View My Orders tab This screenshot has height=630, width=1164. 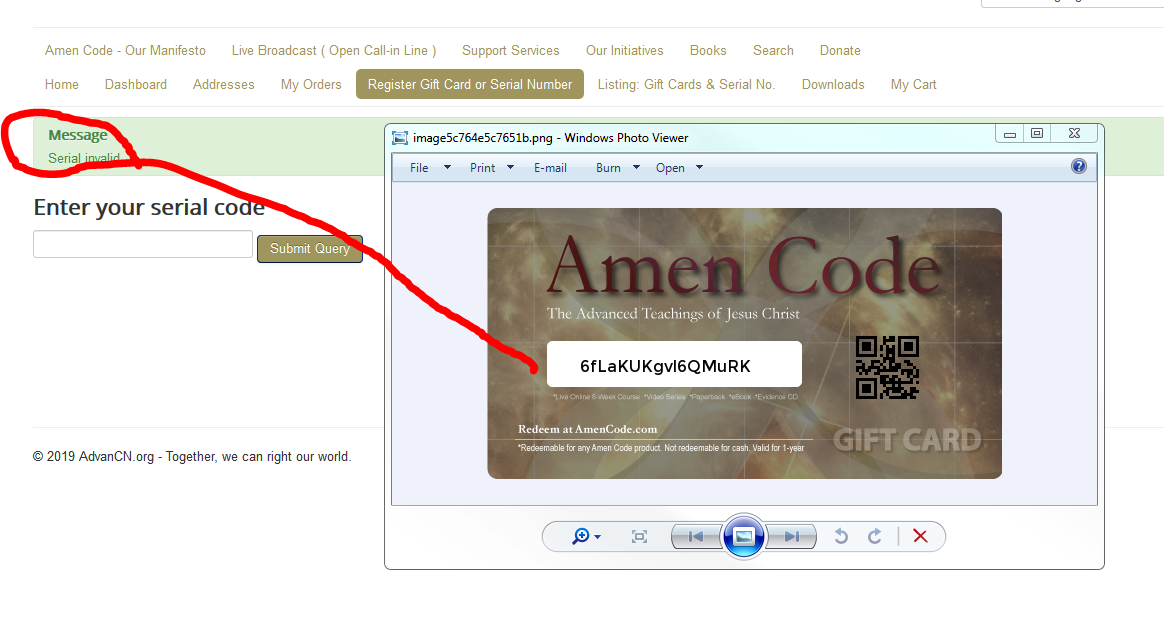pyautogui.click(x=311, y=85)
